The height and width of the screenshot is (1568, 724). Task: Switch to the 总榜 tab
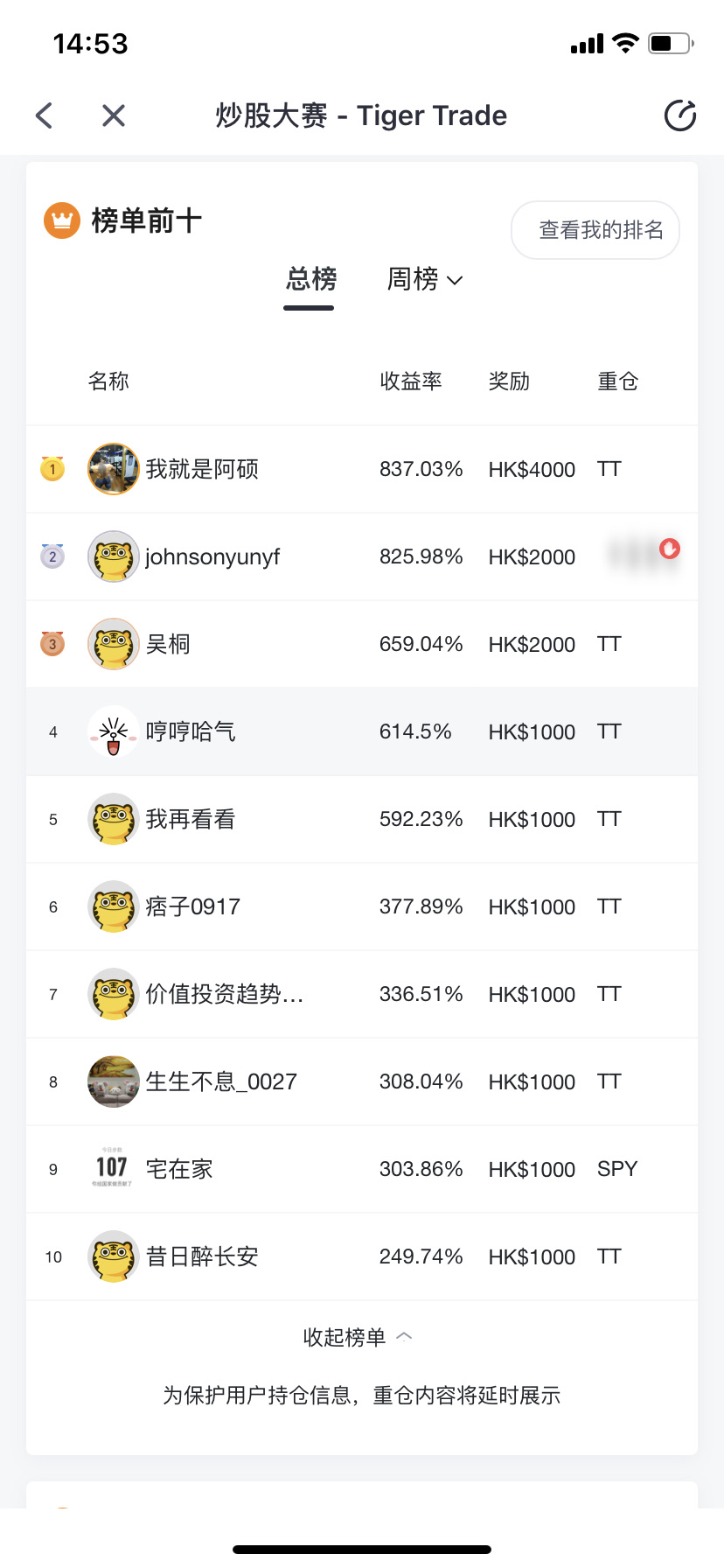310,280
